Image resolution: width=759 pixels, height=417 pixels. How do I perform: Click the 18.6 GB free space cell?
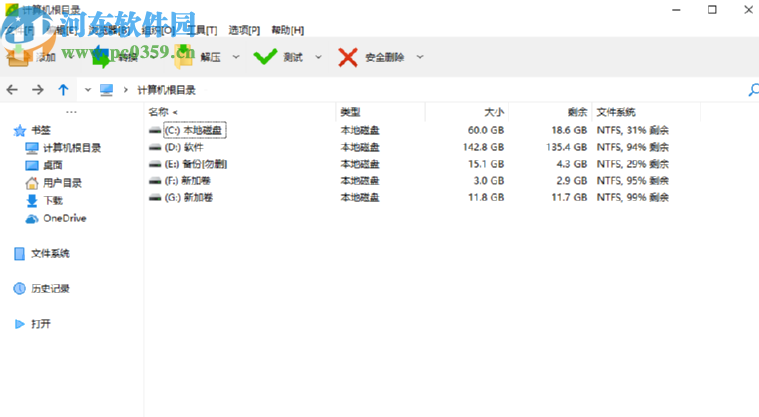click(569, 130)
